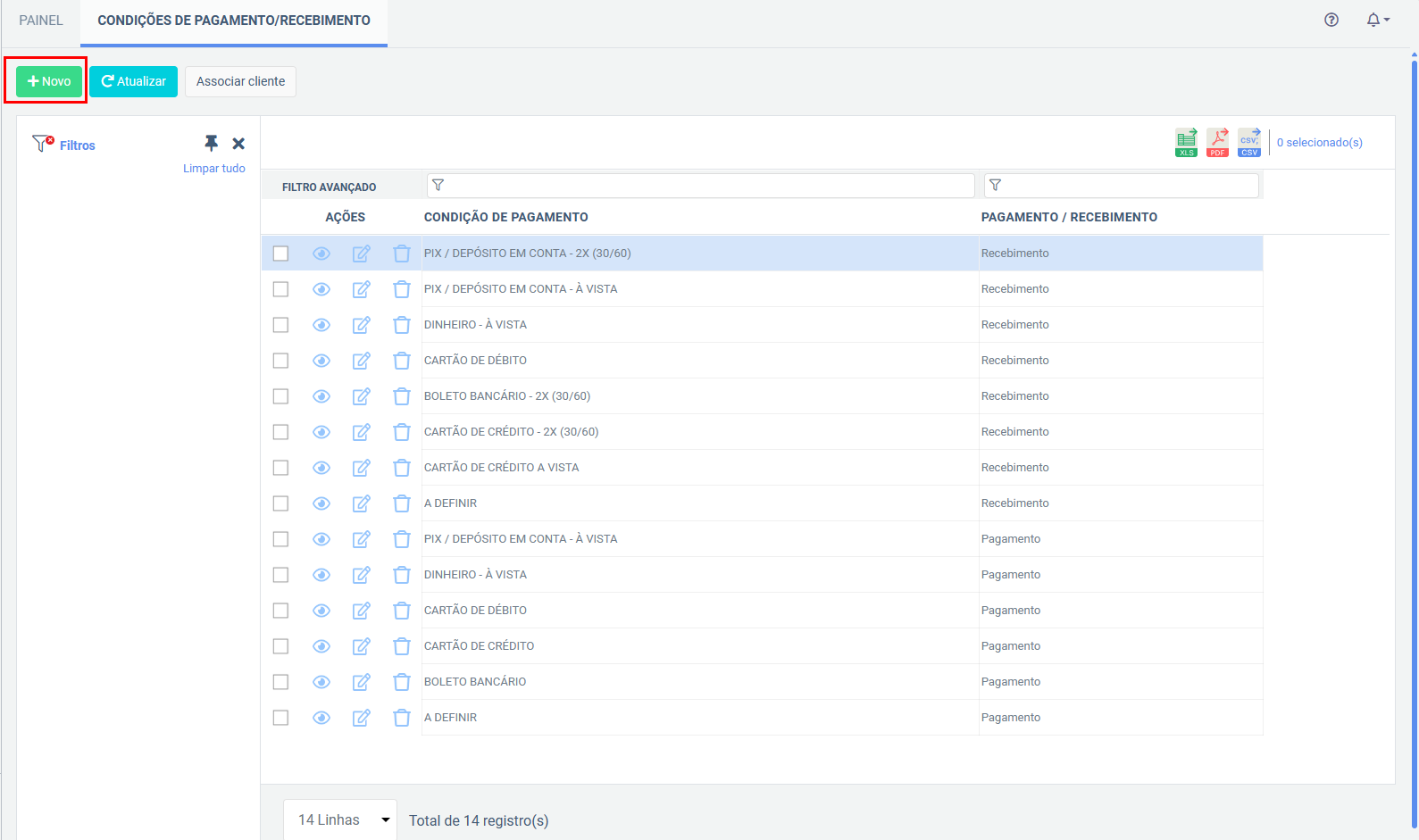This screenshot has width=1419, height=840.
Task: Delete the PIX / DEPÓSITO EM CONTA - 2X (30/60) row
Action: (x=402, y=254)
